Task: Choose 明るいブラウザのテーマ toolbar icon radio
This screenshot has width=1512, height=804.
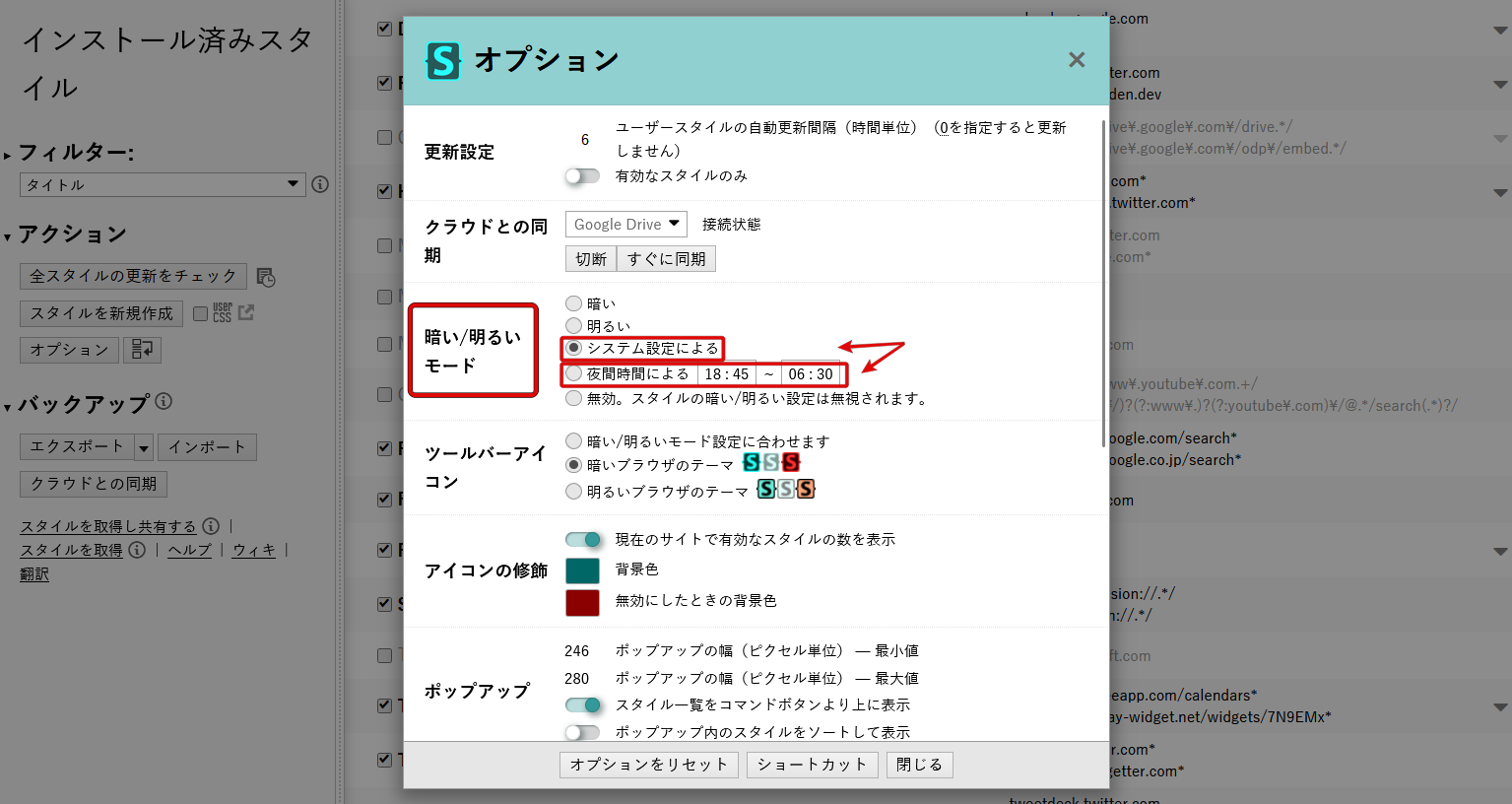Action: 573,491
